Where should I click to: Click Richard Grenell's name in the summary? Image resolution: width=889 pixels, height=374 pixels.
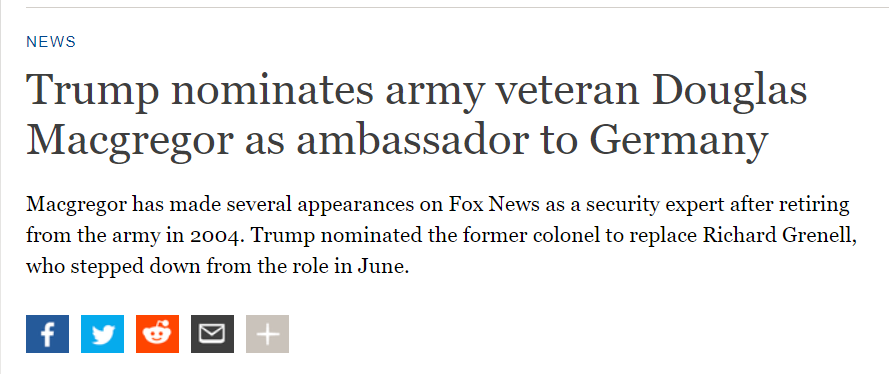tap(779, 235)
